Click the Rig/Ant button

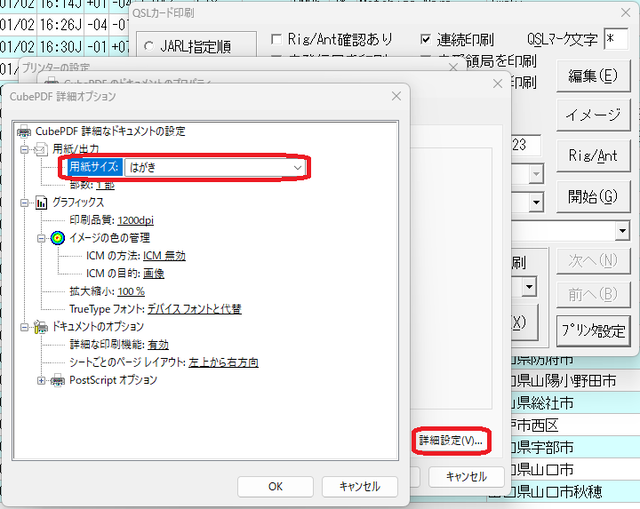click(x=593, y=156)
